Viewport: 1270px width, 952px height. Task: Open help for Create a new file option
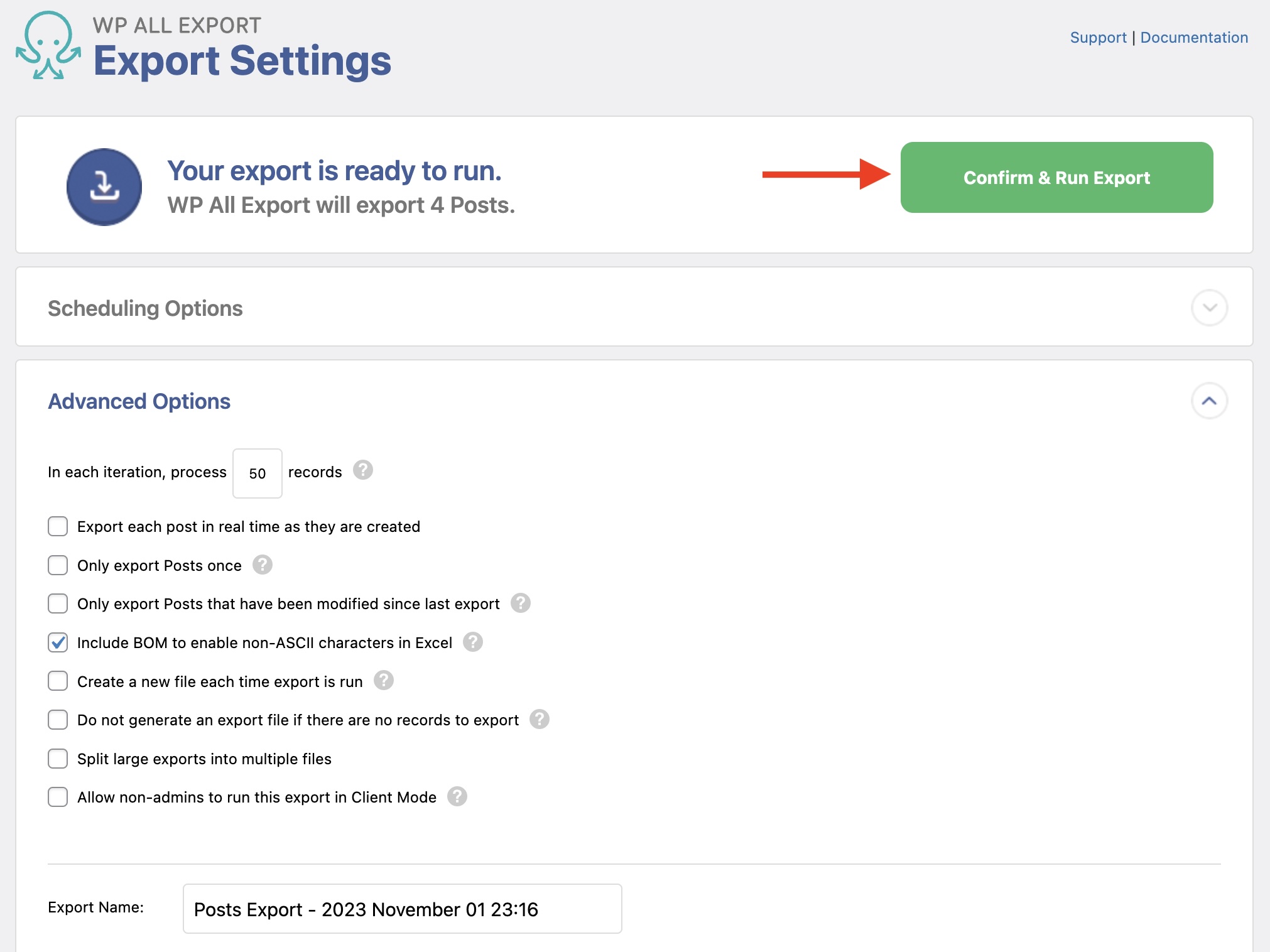pyautogui.click(x=384, y=681)
